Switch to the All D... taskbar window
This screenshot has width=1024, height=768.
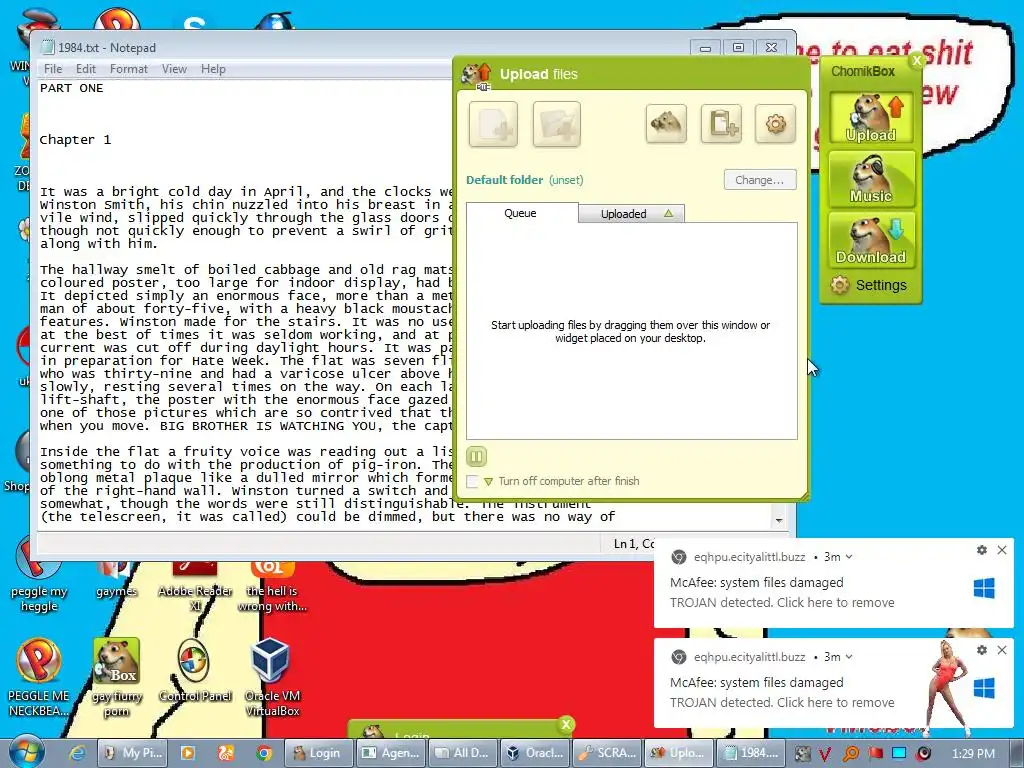[463, 753]
